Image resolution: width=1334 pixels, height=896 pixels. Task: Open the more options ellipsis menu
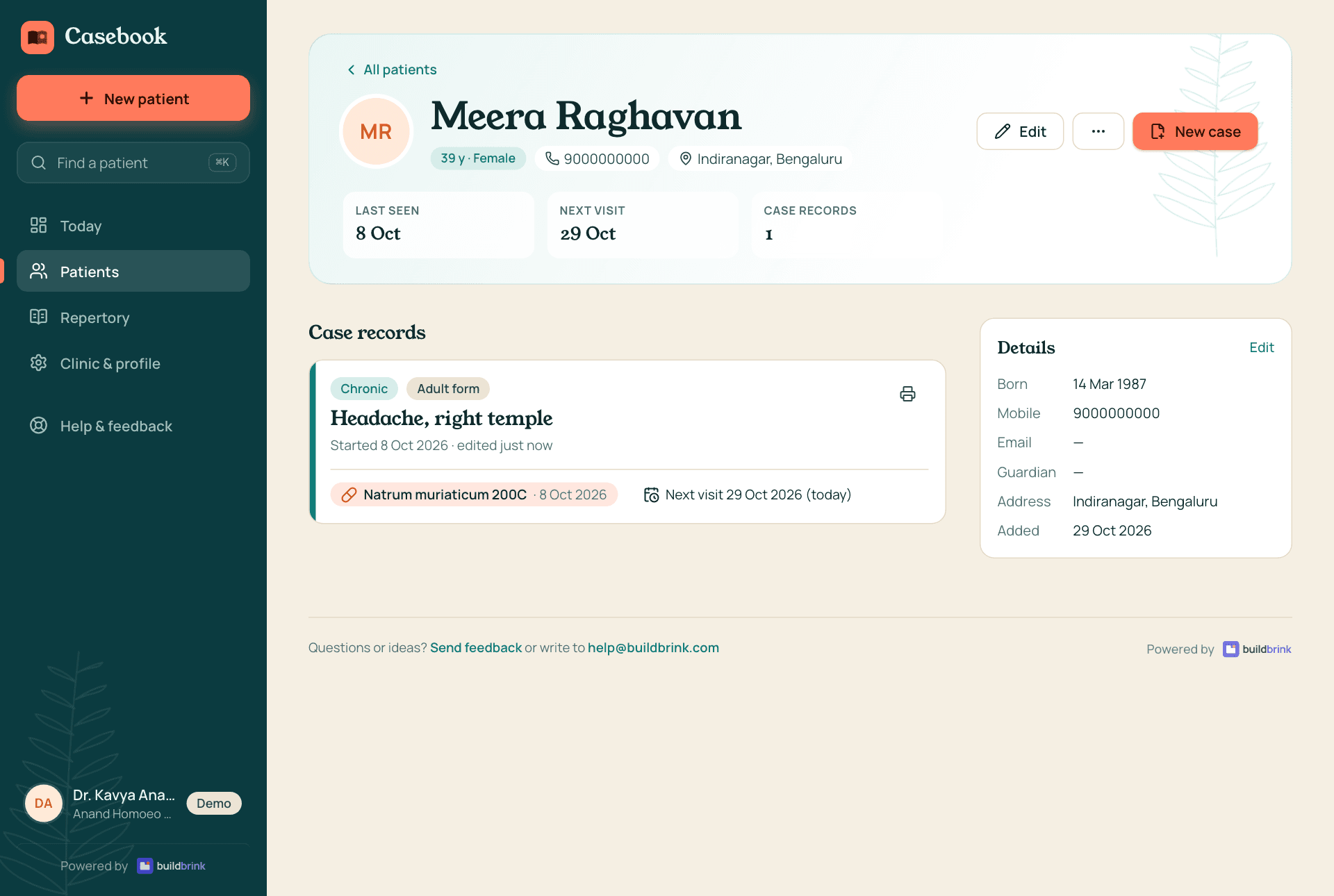(x=1098, y=131)
